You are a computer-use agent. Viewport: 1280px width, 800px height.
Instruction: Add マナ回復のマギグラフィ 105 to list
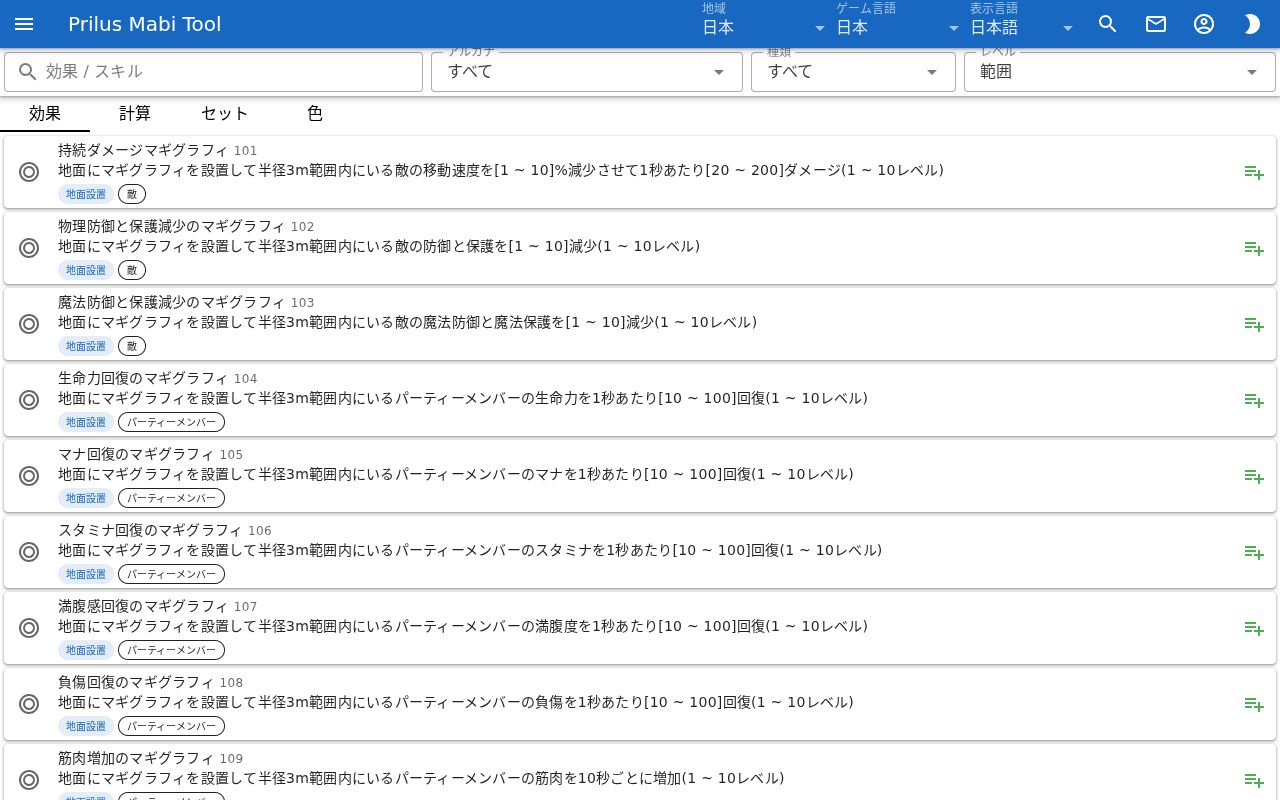(x=1254, y=476)
